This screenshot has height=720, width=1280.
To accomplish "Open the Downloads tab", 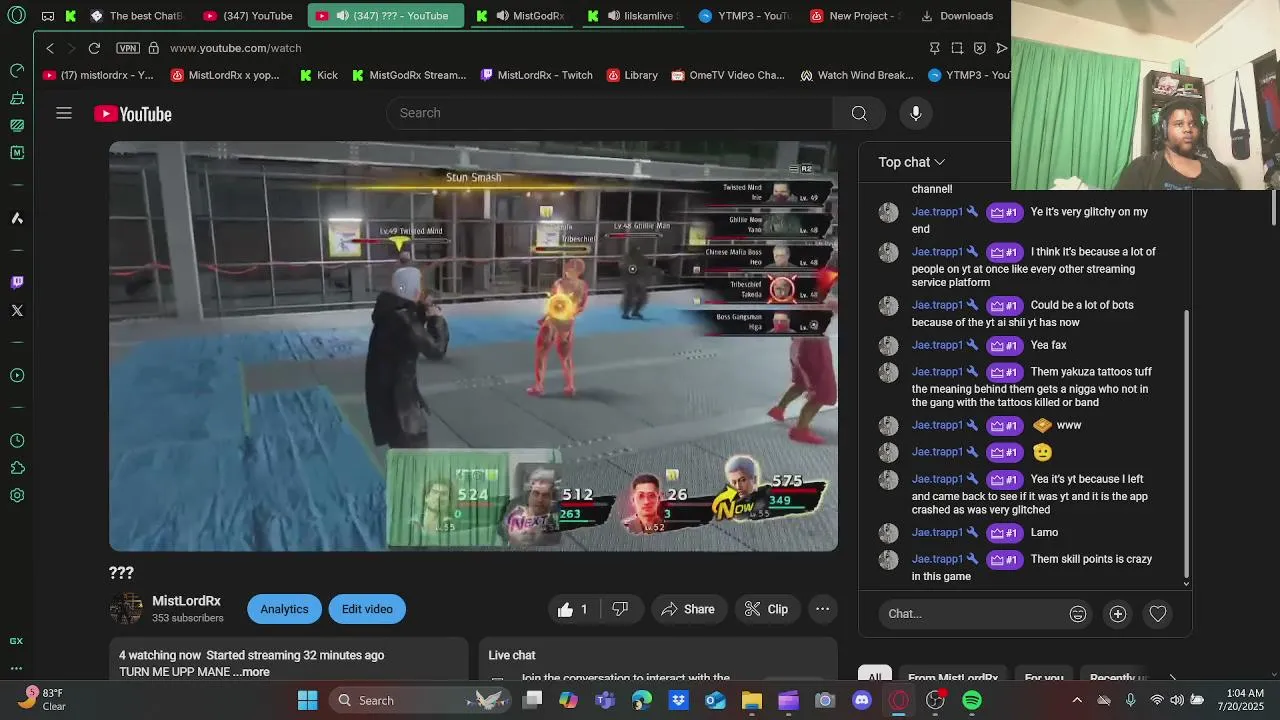I will 957,16.
